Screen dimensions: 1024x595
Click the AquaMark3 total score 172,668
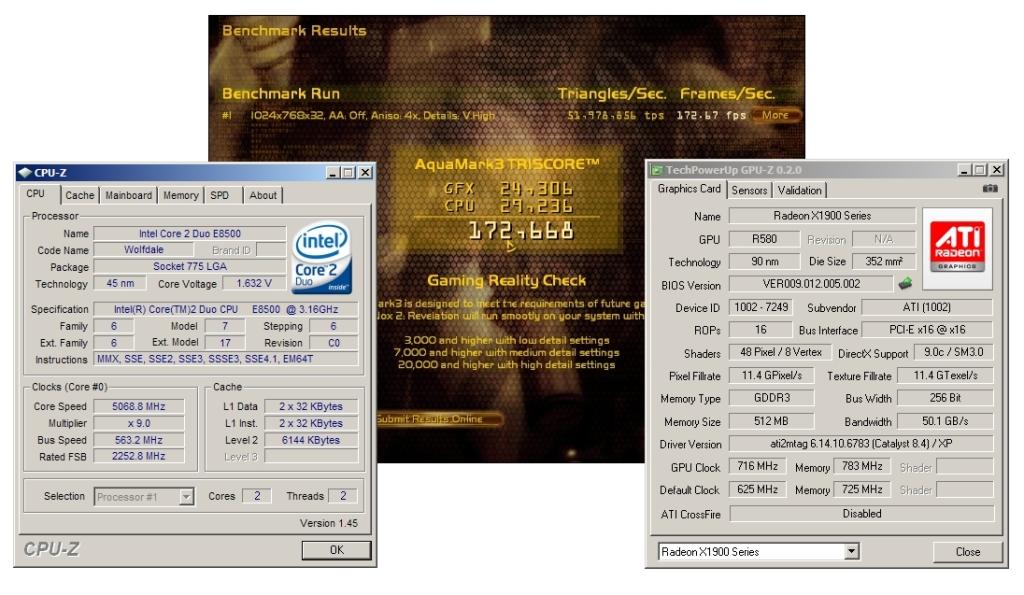coord(521,231)
